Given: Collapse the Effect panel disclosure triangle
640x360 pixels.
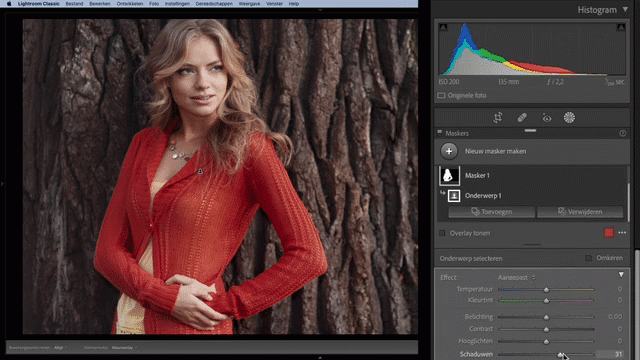Looking at the screenshot, I should click(621, 275).
